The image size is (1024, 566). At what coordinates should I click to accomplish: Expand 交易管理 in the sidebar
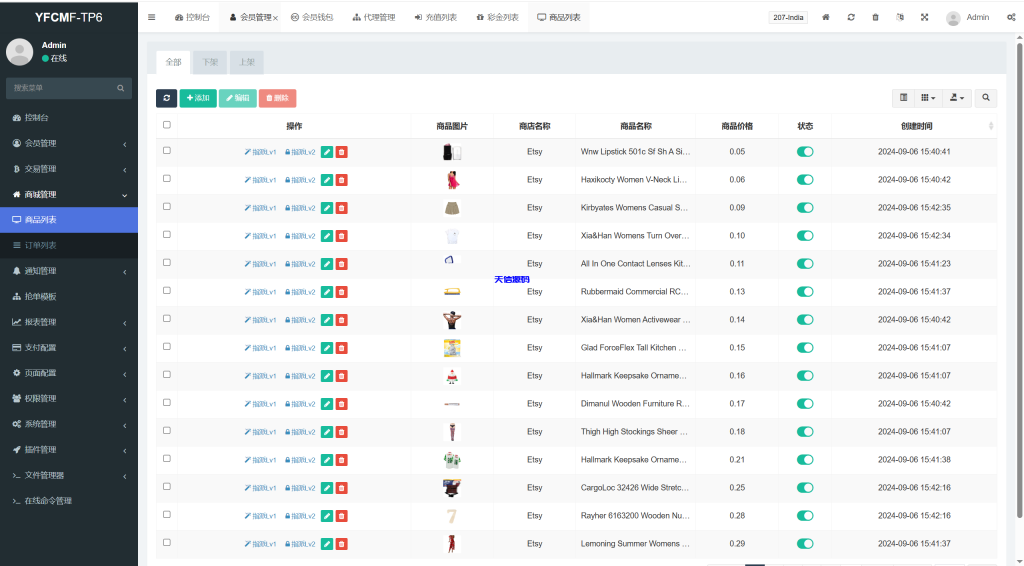(69, 168)
